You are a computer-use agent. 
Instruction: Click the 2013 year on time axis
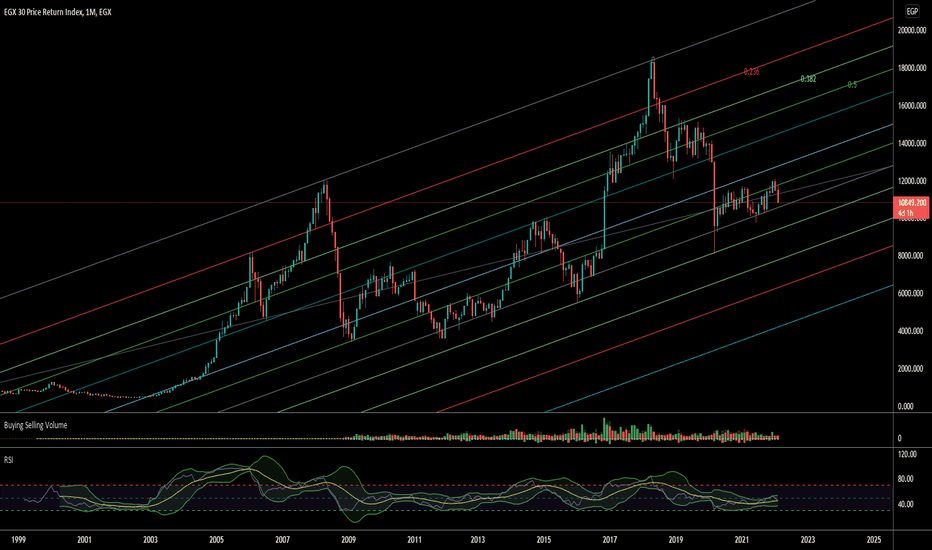click(x=477, y=540)
